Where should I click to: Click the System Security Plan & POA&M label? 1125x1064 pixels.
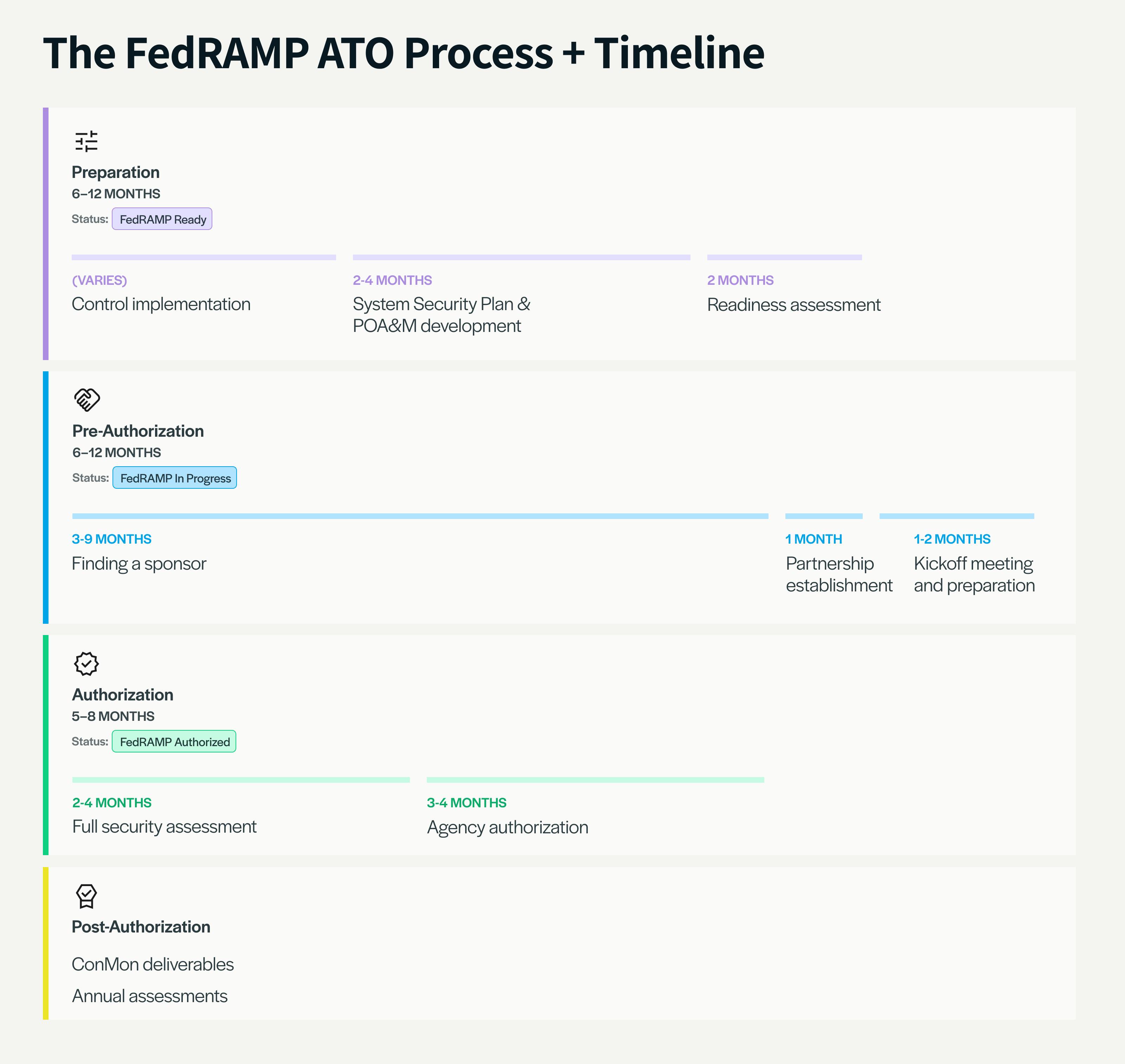[x=441, y=315]
